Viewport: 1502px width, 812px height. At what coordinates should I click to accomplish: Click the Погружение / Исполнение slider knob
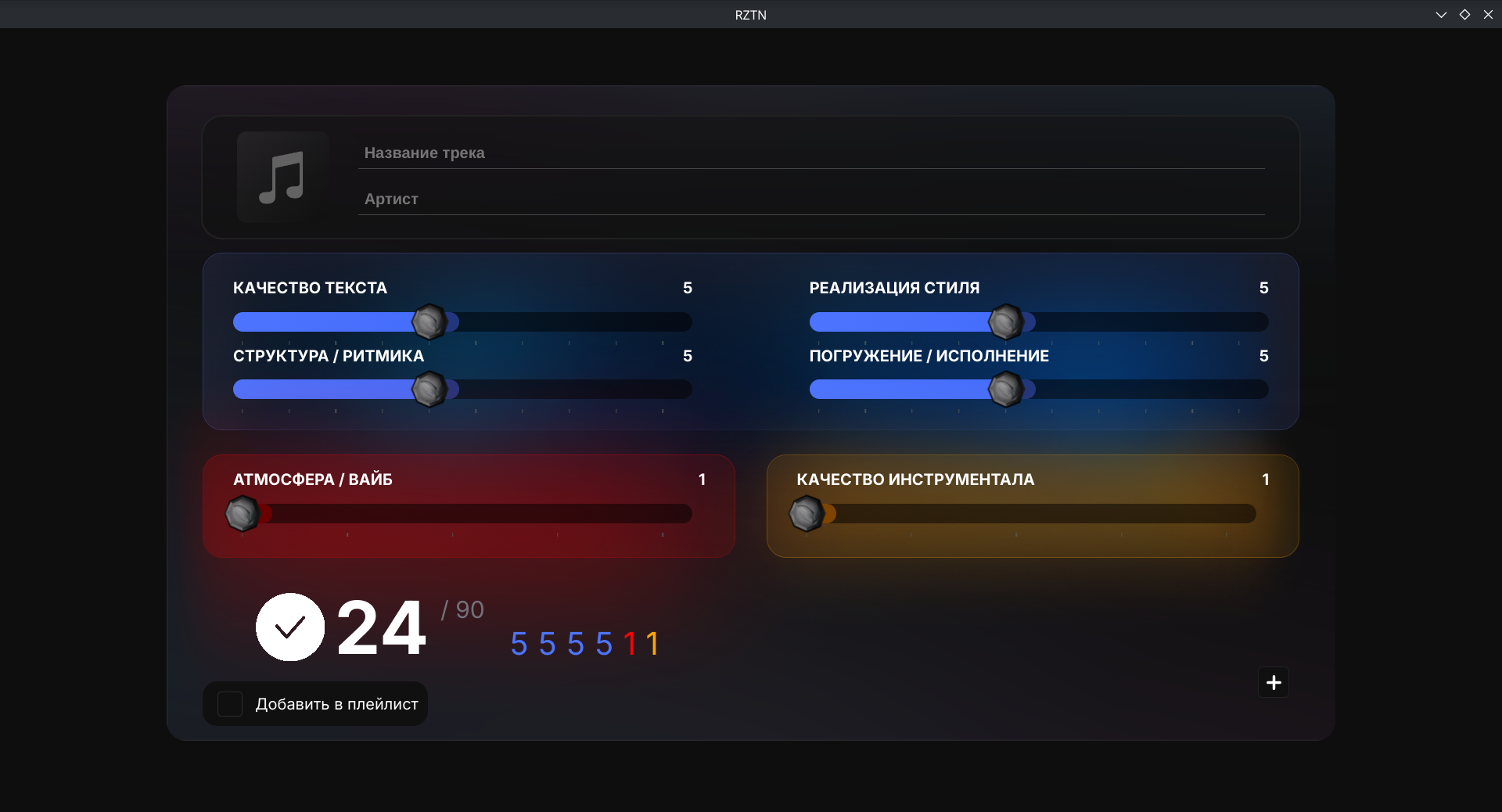tap(1006, 390)
